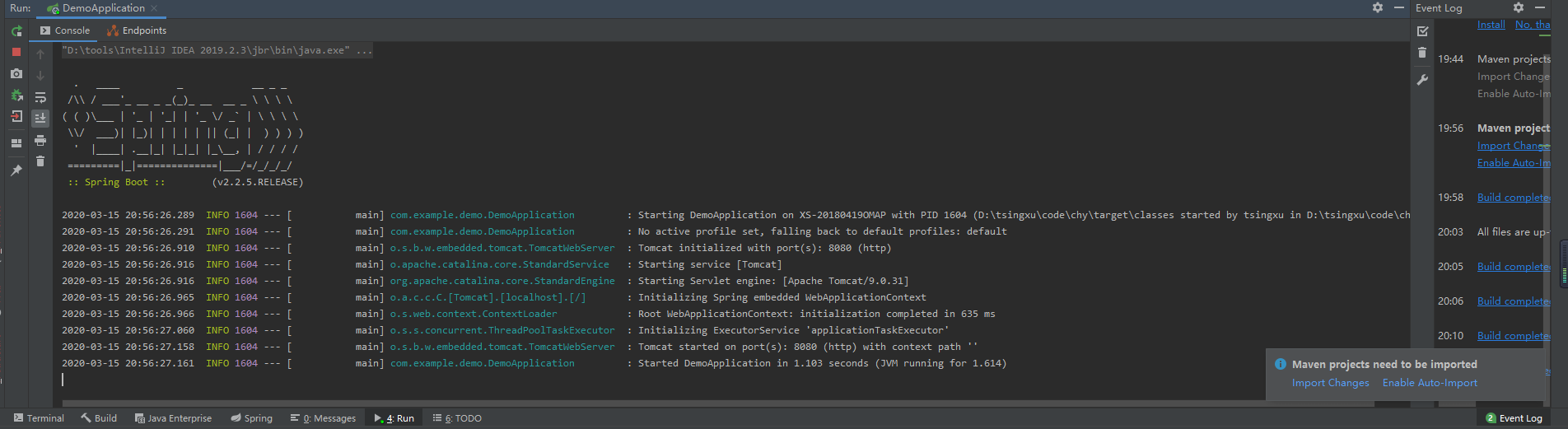1568x429 pixels.
Task: Click o.s.web.context.ContextLoader logger name
Action: coord(474,314)
